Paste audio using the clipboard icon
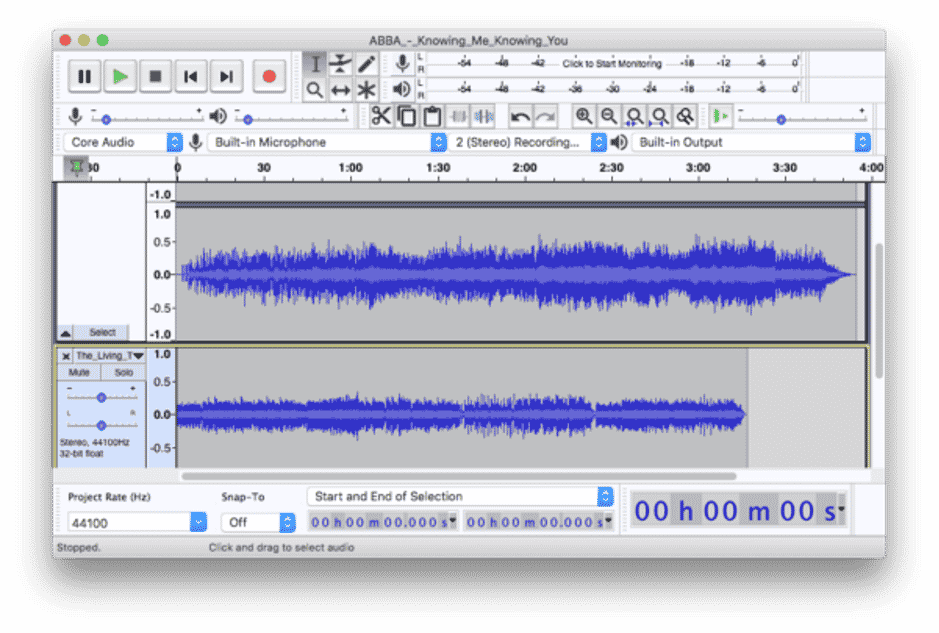This screenshot has width=939, height=633. click(x=431, y=116)
